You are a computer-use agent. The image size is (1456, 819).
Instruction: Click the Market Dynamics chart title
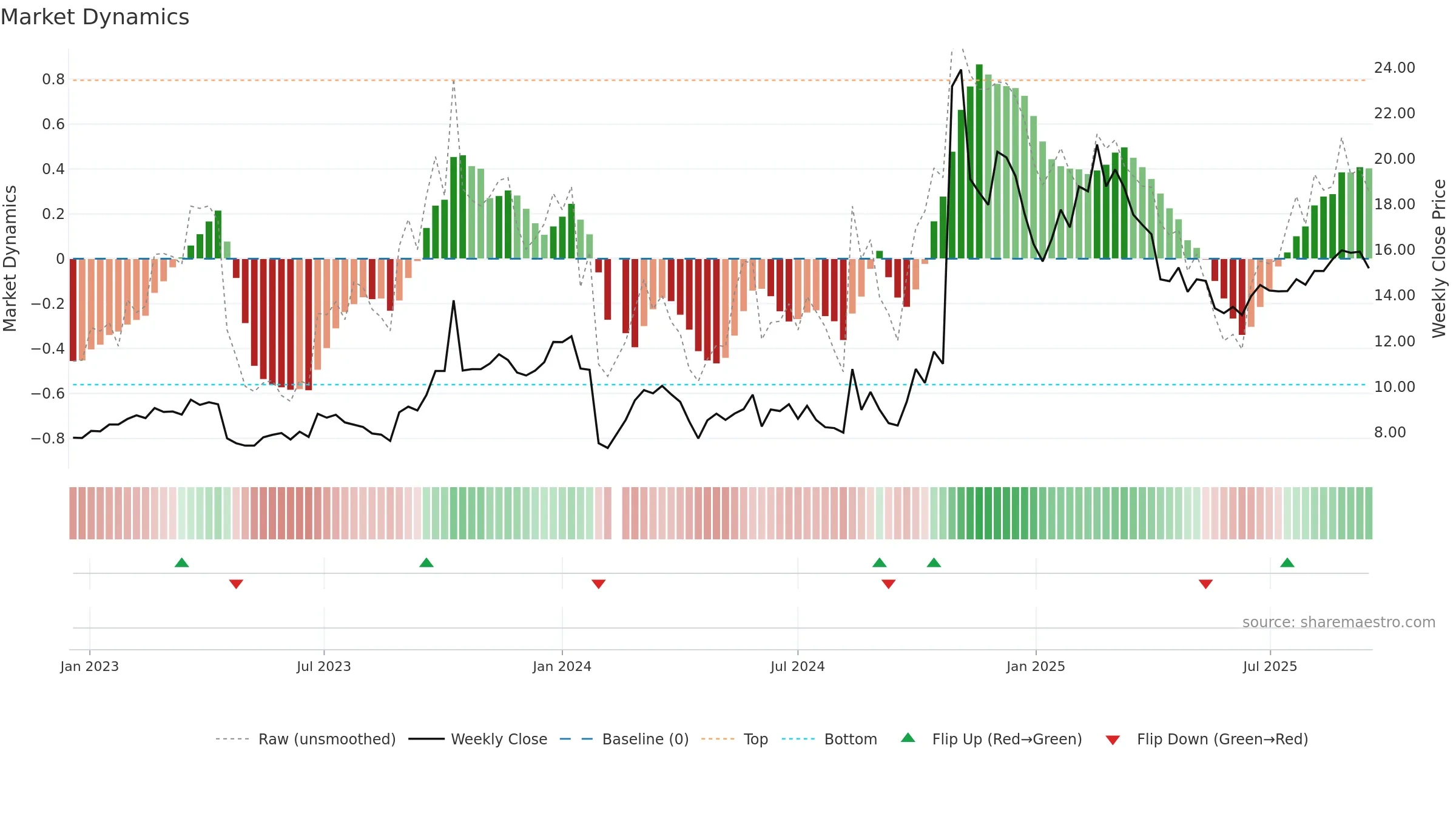[x=95, y=17]
